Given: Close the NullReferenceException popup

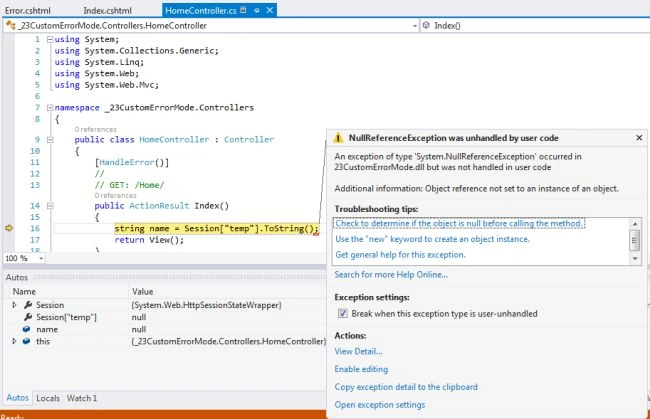Looking at the screenshot, I should point(639,138).
